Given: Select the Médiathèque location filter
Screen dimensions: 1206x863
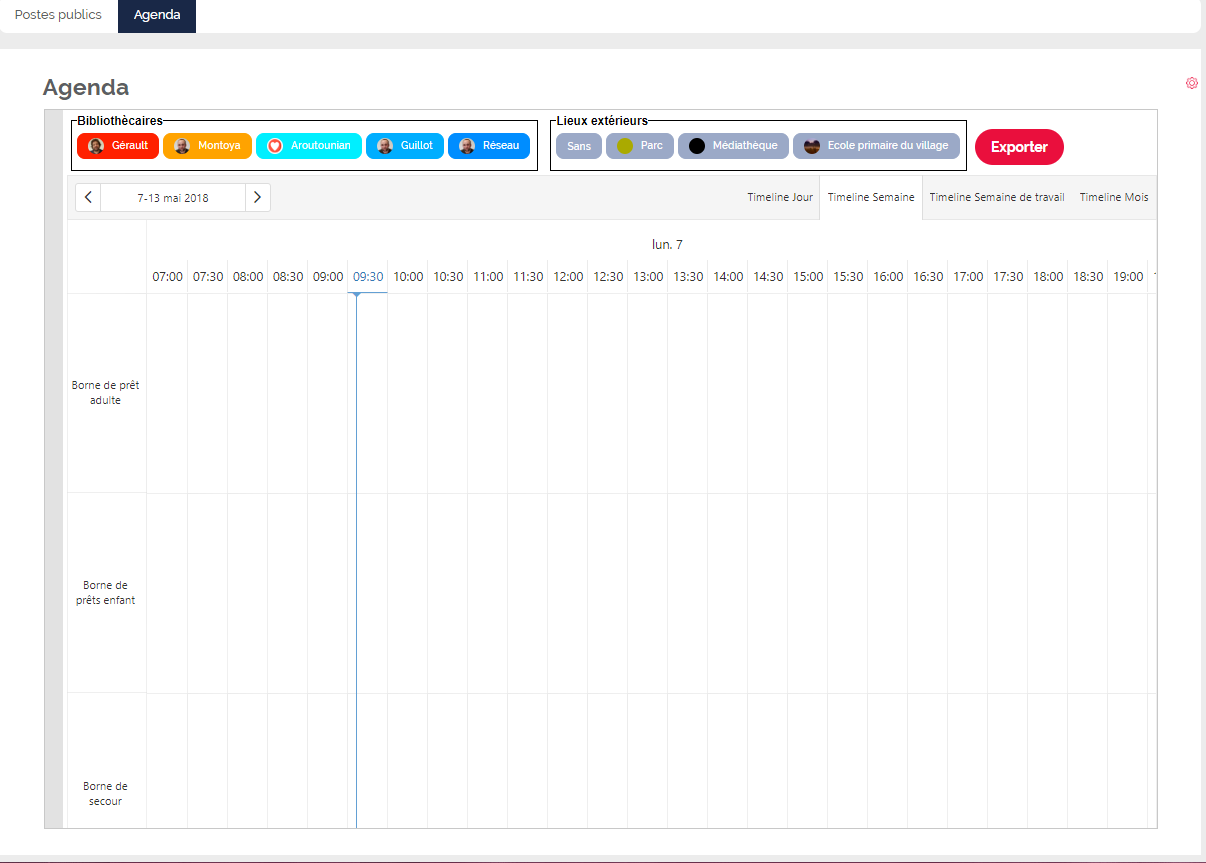Looking at the screenshot, I should click(734, 146).
